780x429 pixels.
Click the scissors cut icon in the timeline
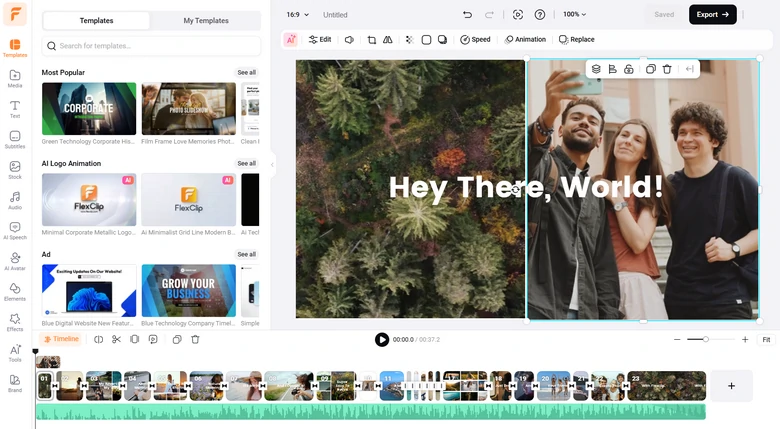[116, 339]
